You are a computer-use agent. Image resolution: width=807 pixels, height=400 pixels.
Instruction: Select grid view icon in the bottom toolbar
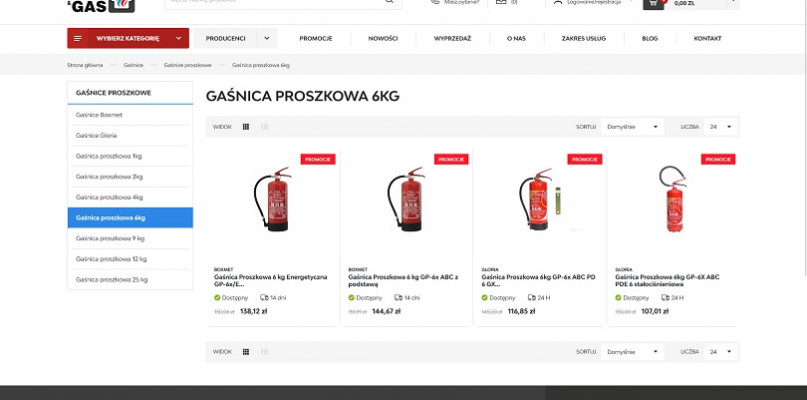[245, 352]
